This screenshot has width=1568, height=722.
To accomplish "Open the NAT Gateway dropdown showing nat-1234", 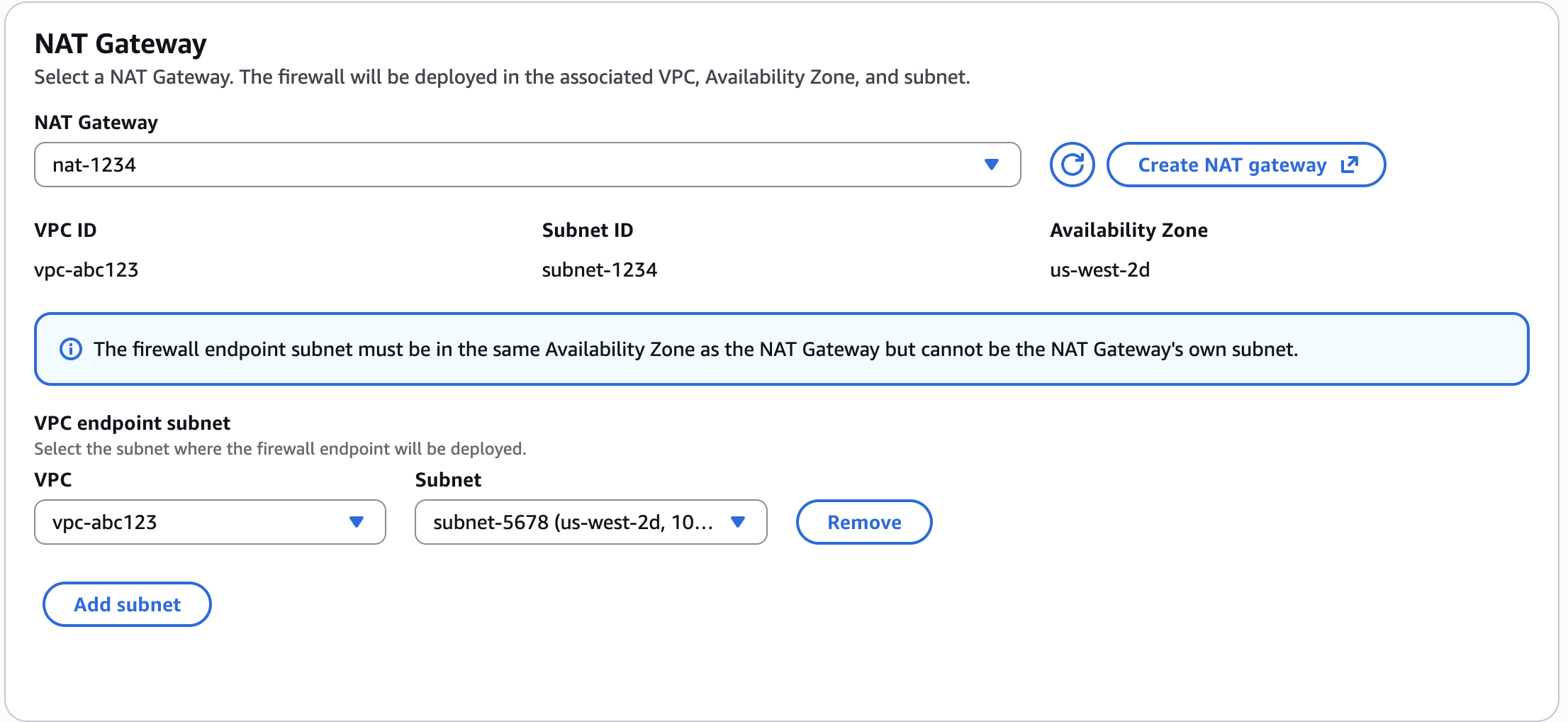I will click(x=527, y=165).
